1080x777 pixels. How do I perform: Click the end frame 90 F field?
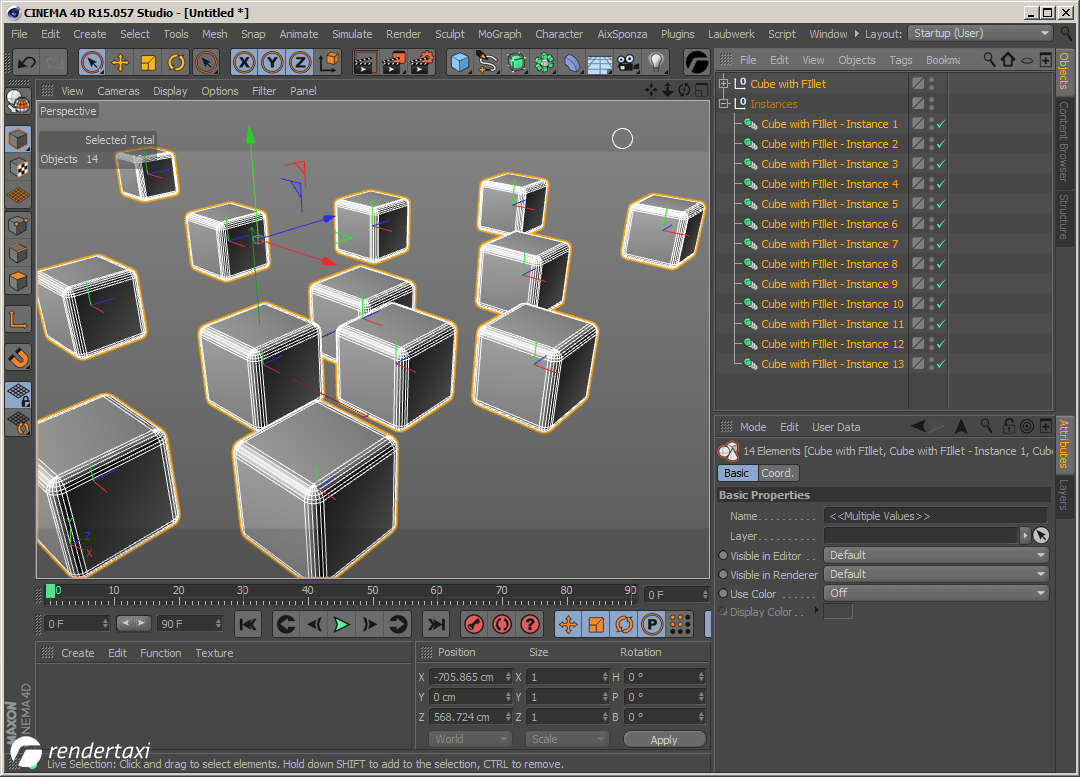(x=189, y=624)
